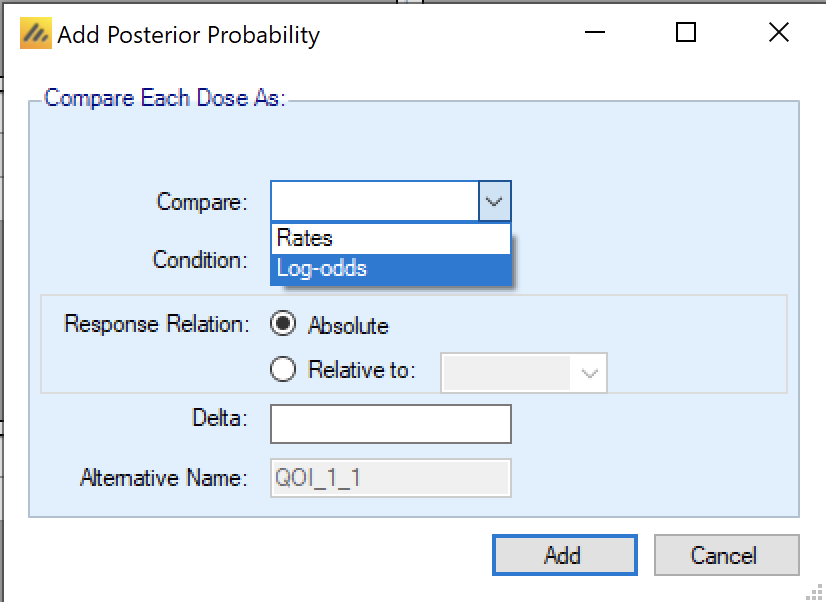Click inside the Compare combo box field
Image resolution: width=826 pixels, height=602 pixels.
pos(375,201)
